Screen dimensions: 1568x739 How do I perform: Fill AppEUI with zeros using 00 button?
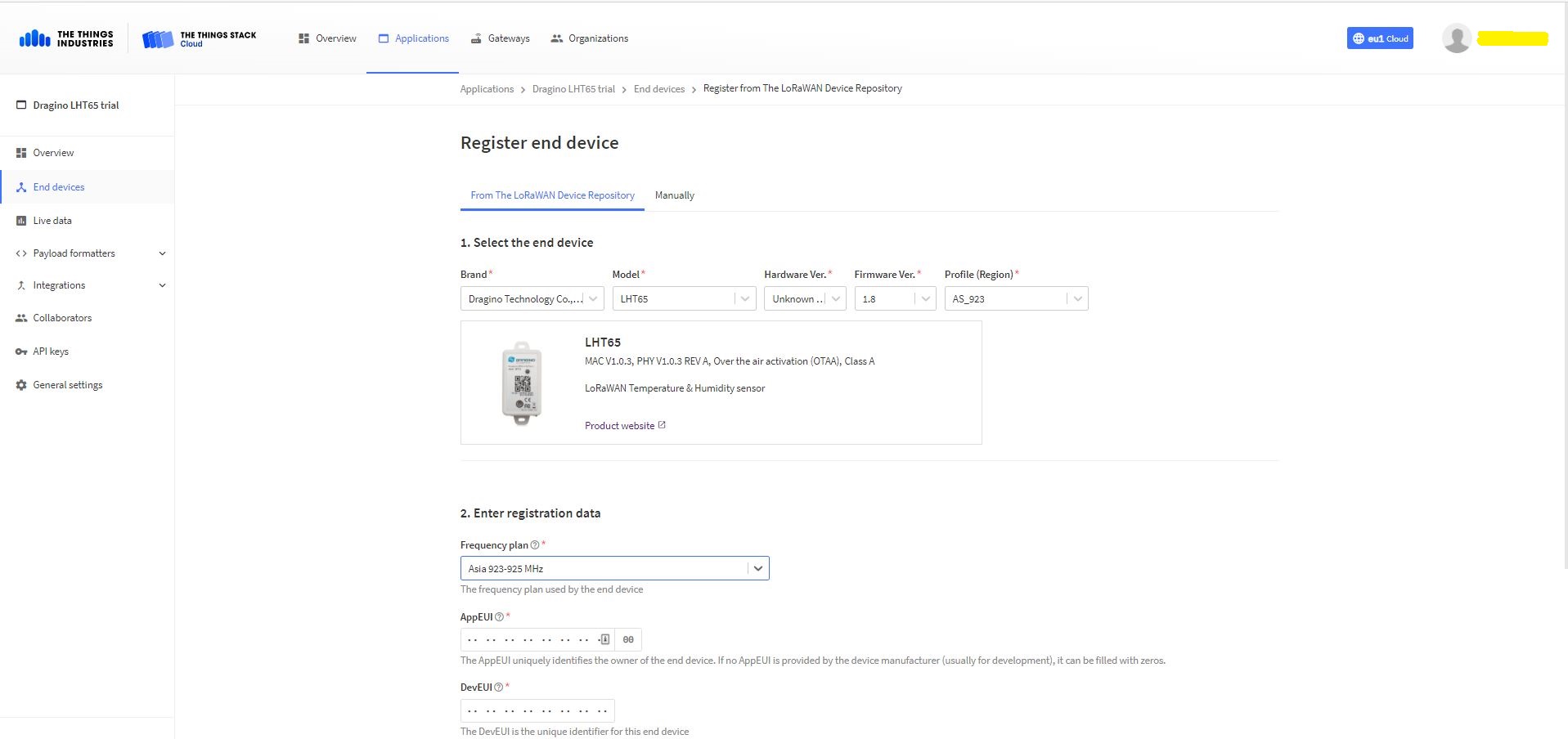(628, 640)
